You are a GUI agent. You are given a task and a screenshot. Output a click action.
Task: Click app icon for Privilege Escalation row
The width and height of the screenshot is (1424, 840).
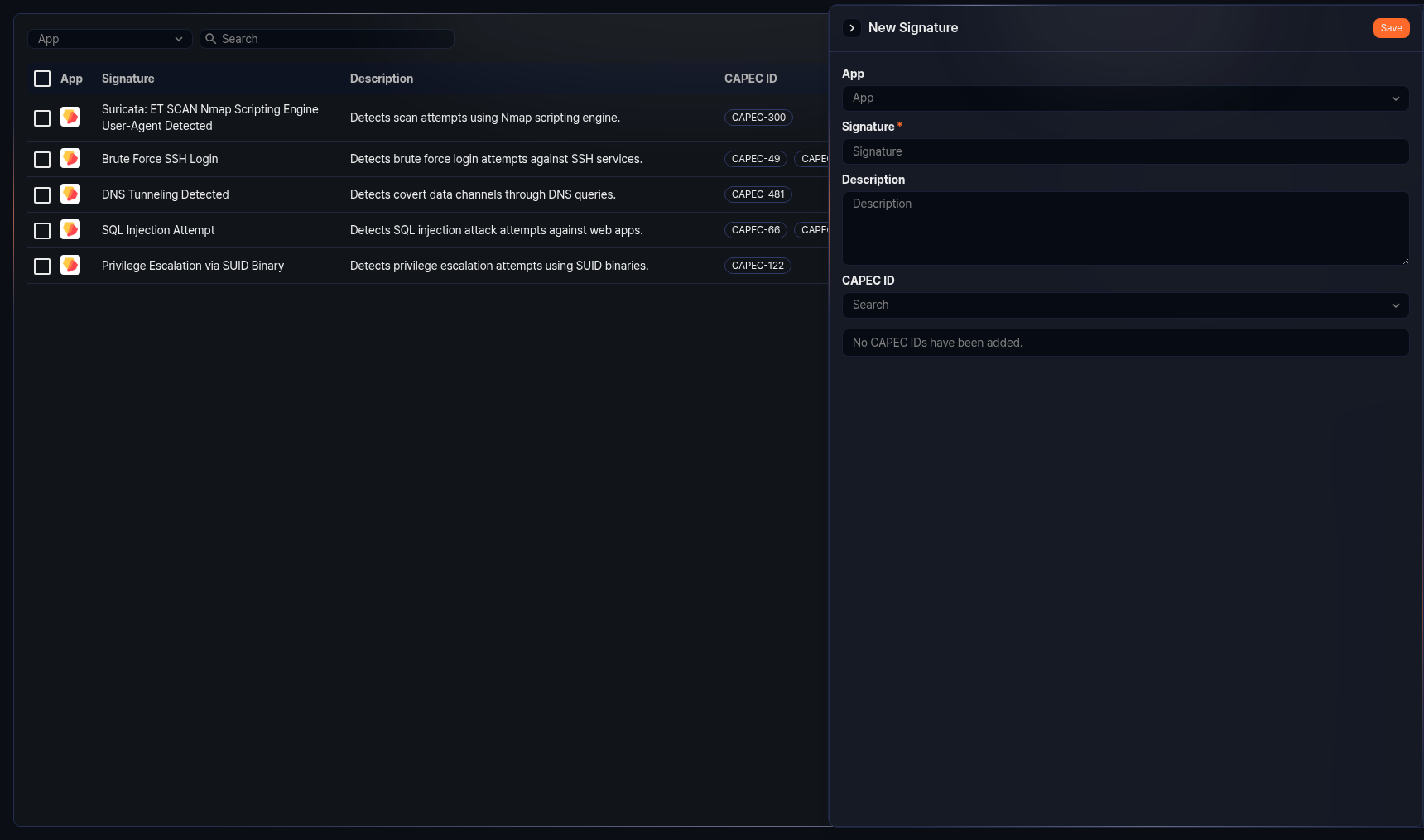(70, 265)
